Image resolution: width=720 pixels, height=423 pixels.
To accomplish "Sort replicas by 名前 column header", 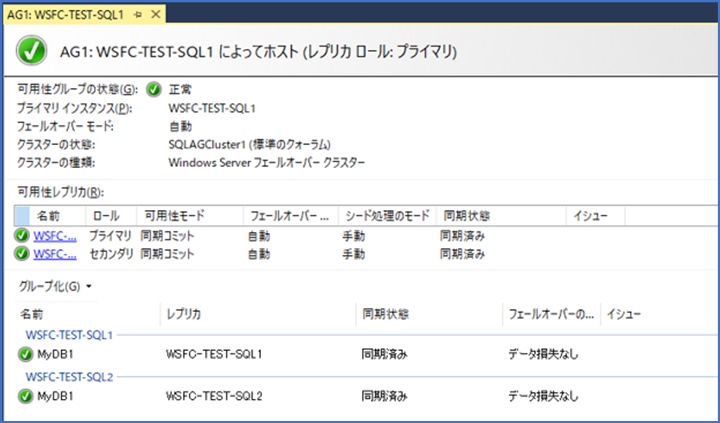I will coord(57,216).
